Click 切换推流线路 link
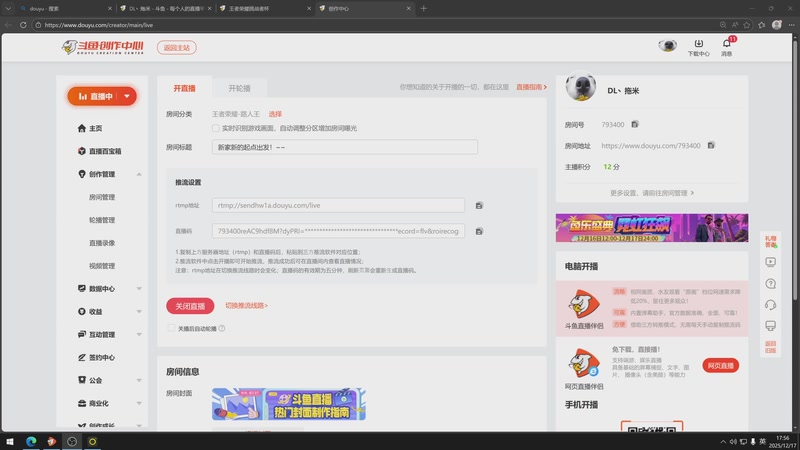Screen dimensions: 800x450 pos(246,305)
